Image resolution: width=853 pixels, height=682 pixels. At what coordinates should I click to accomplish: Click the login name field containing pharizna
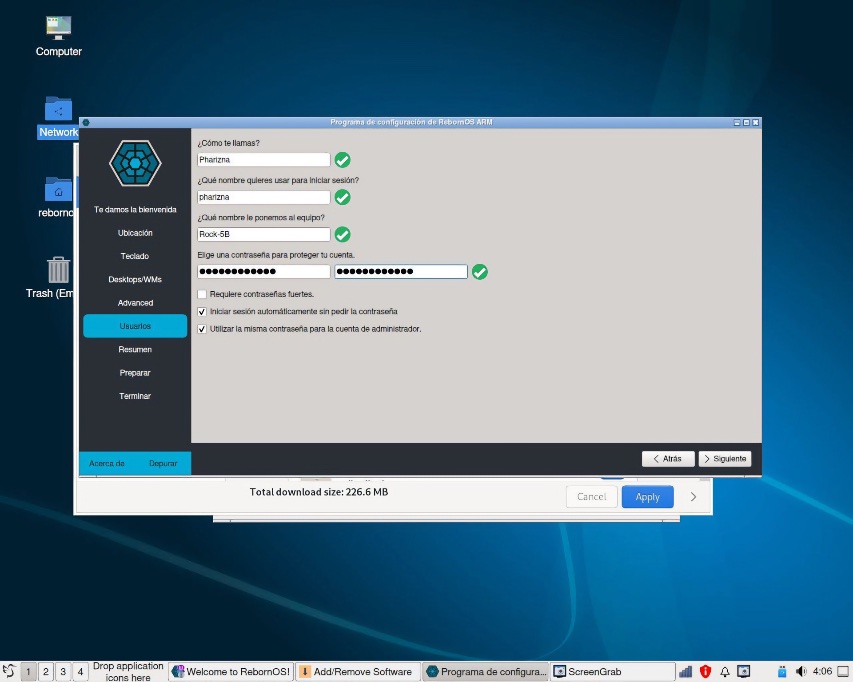tap(264, 197)
